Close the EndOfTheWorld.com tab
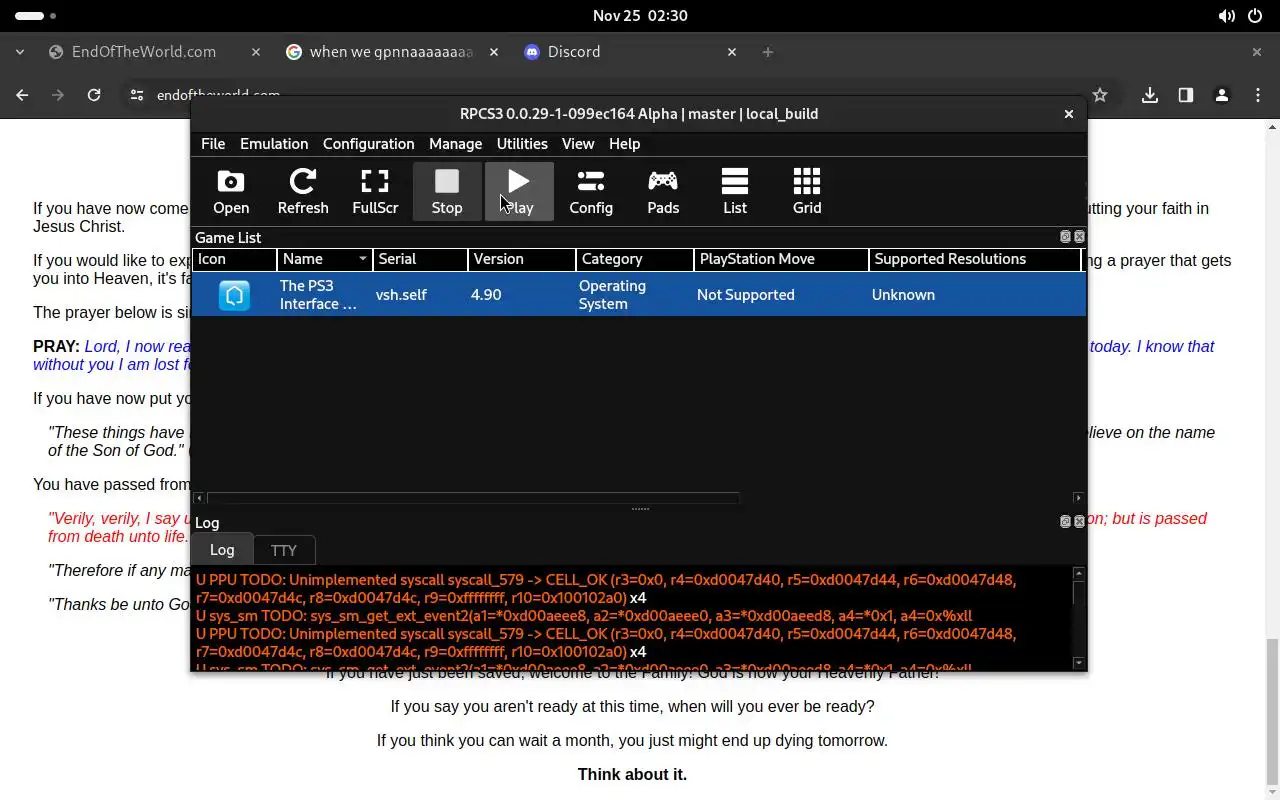The image size is (1280, 800). tap(256, 52)
